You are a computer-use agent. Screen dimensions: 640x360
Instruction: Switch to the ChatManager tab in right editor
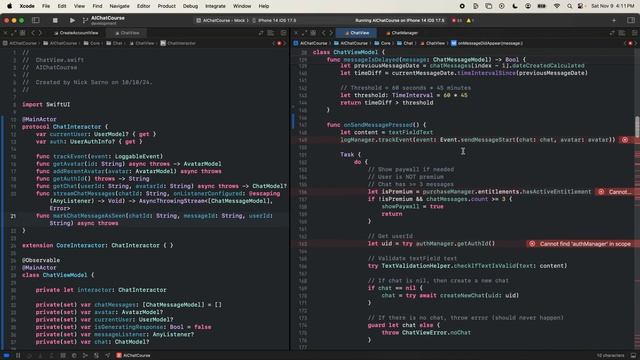click(402, 33)
